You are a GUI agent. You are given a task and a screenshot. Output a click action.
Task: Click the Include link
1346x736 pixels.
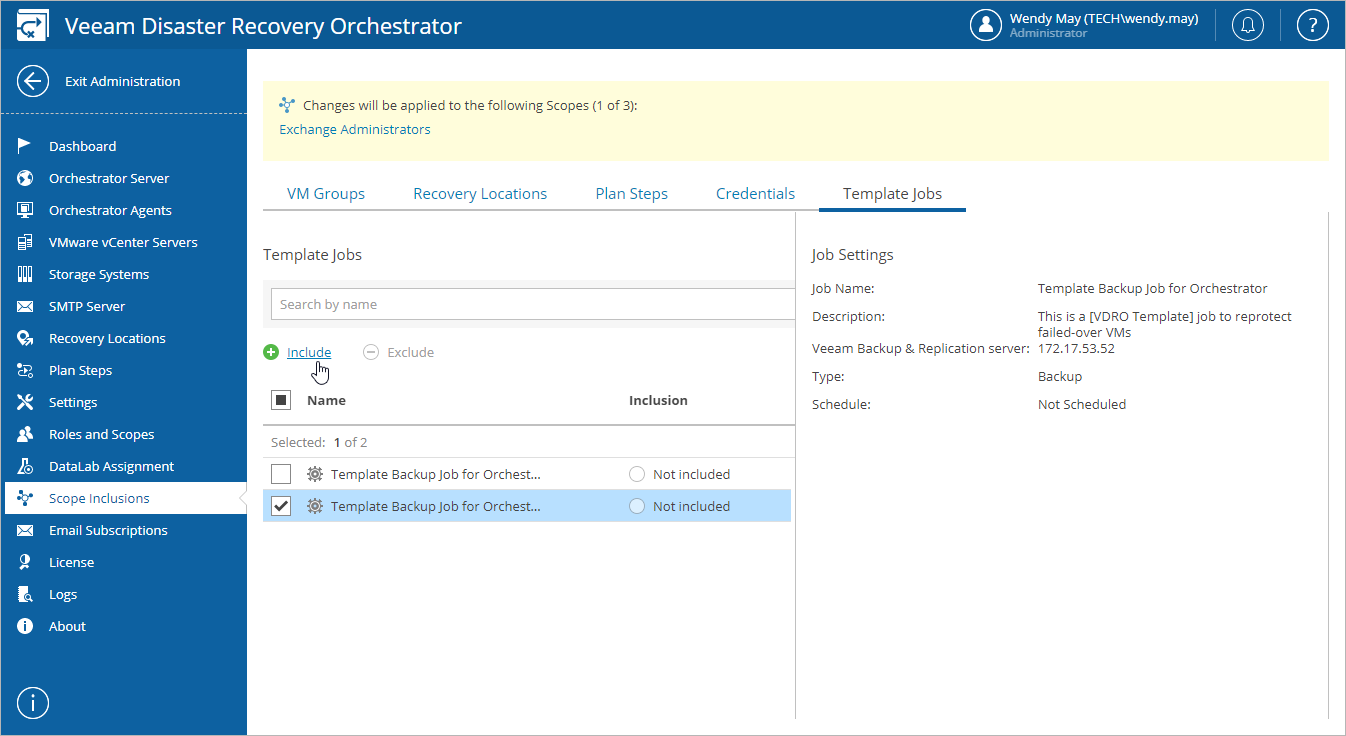coord(309,352)
